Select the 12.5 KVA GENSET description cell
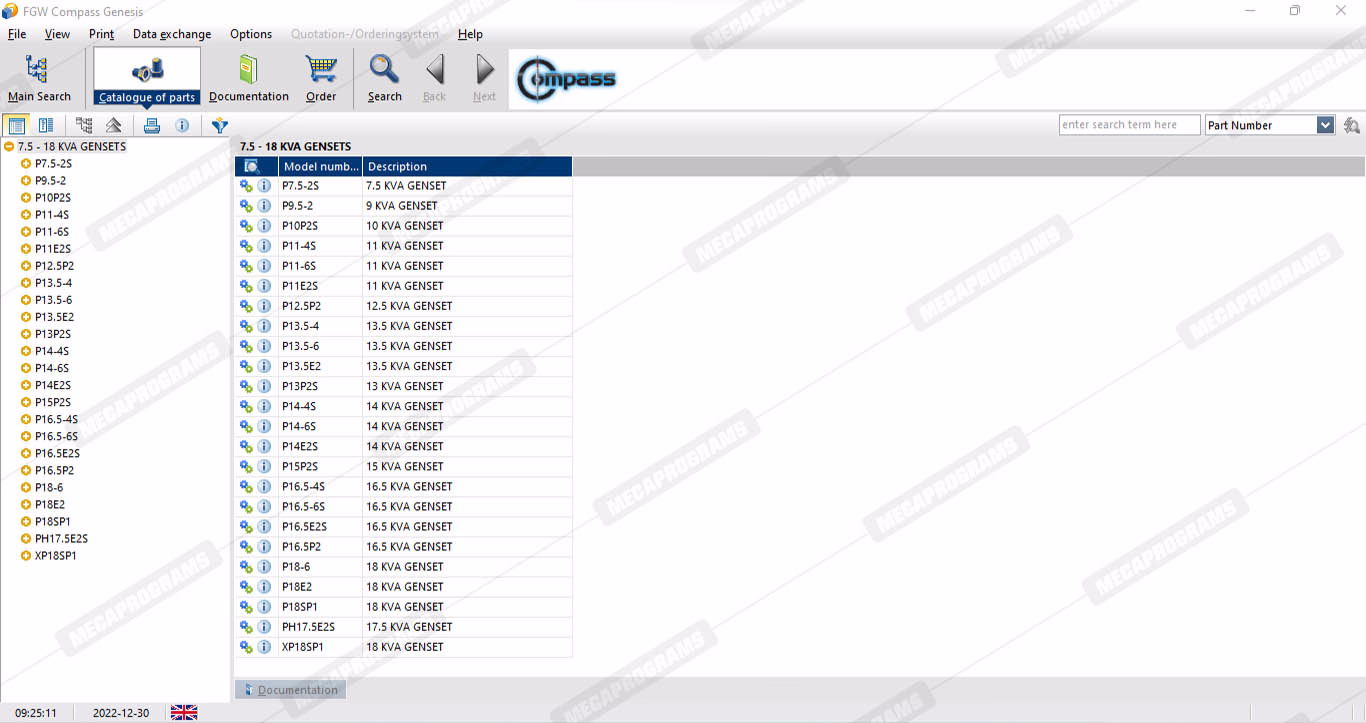The height and width of the screenshot is (723, 1366). 467,306
